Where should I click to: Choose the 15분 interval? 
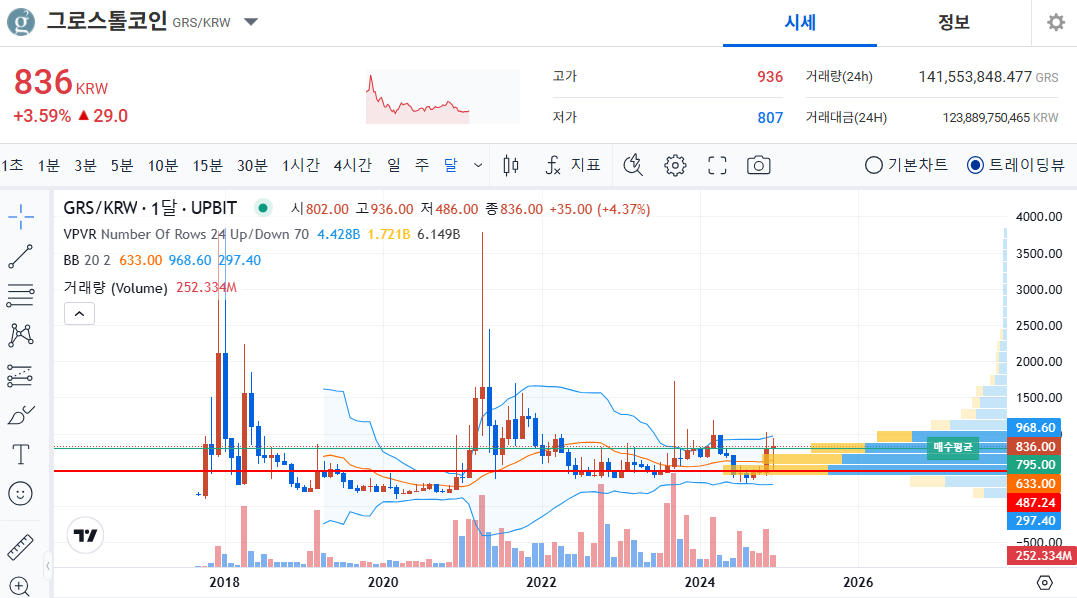(x=207, y=165)
